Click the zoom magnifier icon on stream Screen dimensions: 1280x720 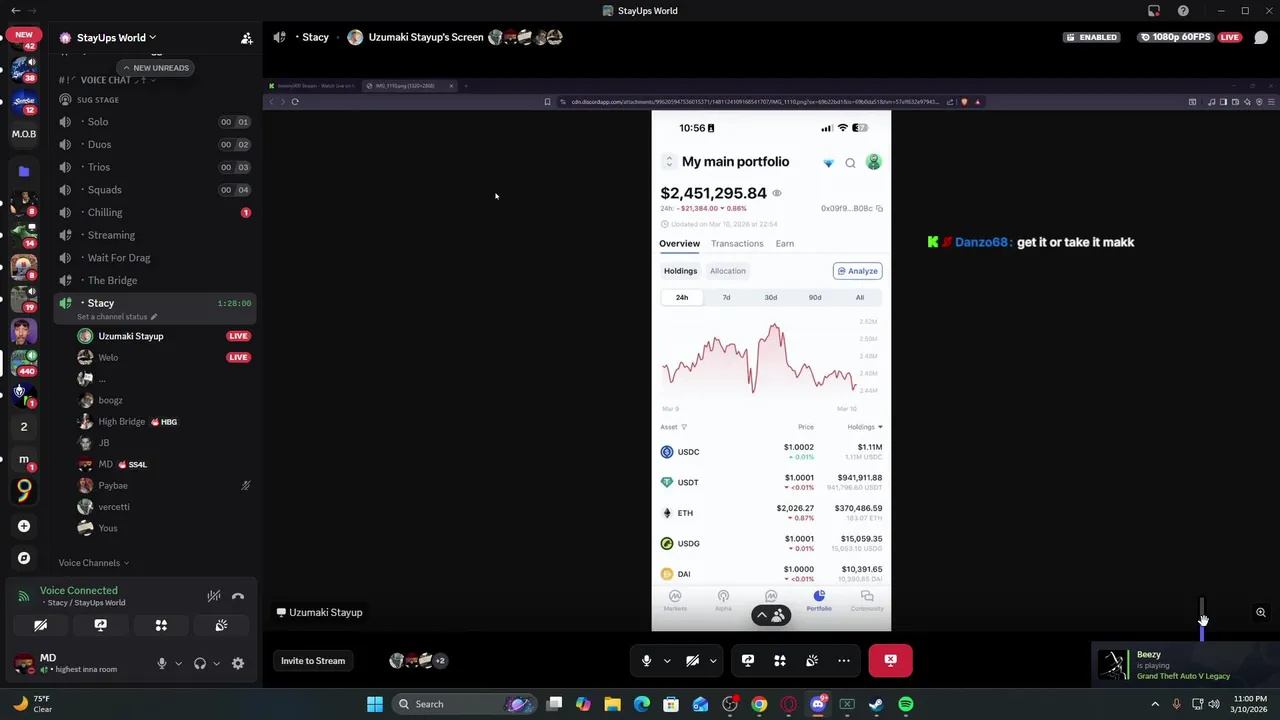(x=1261, y=612)
